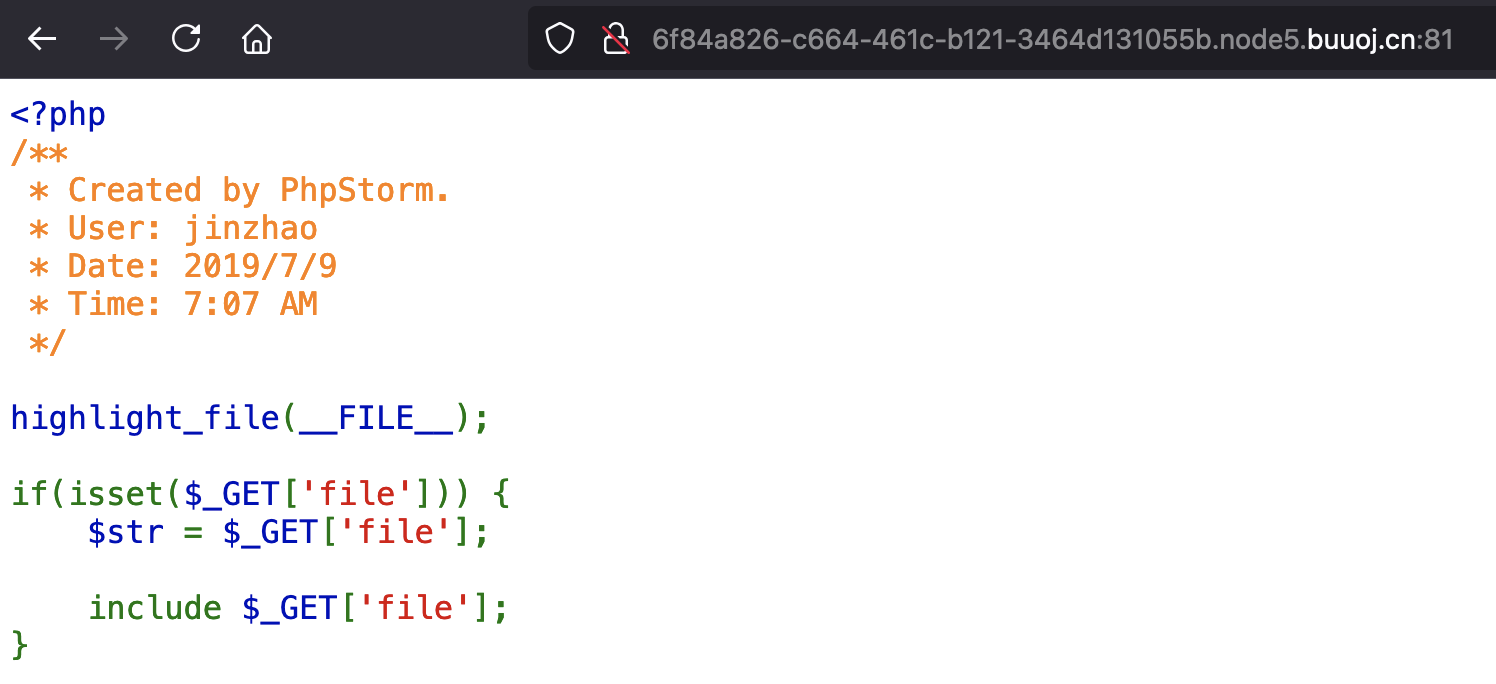
Task: Go back to the previous page
Action: point(42,39)
